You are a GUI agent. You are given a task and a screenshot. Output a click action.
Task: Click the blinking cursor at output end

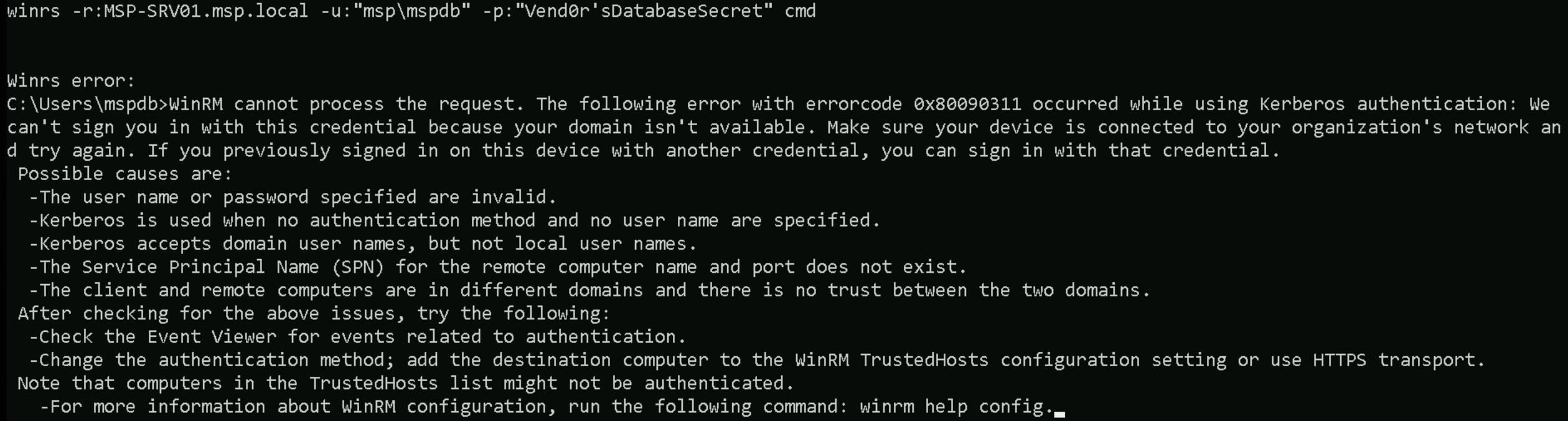click(x=1059, y=412)
